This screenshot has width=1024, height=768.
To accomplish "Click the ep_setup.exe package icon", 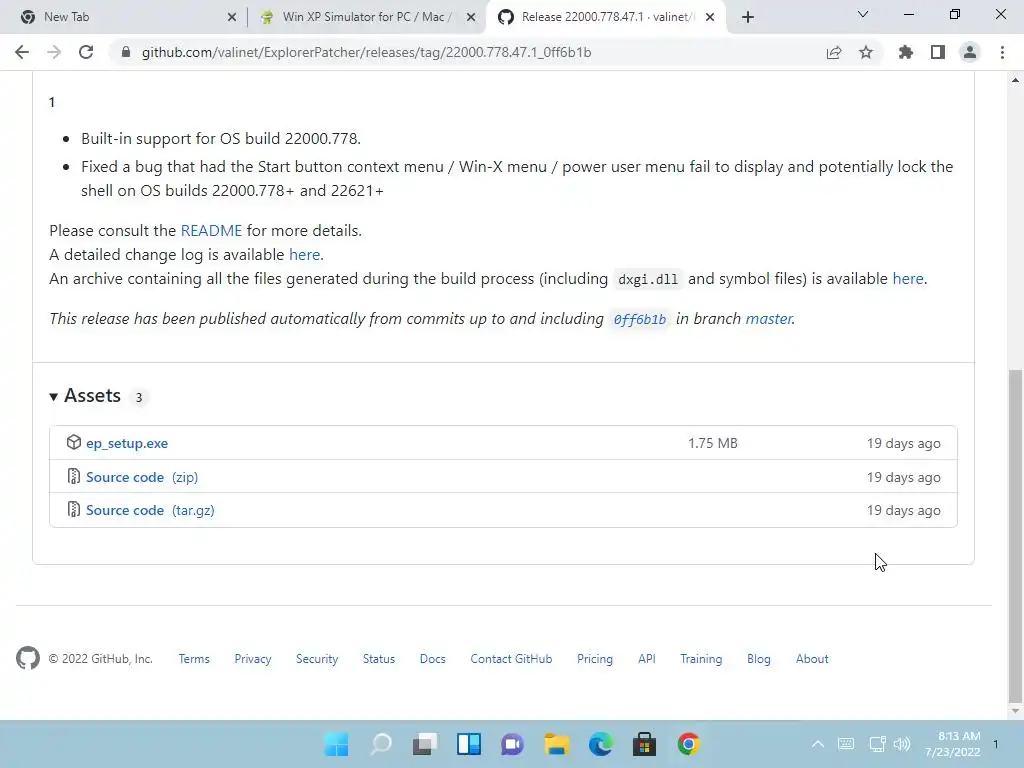I will pos(74,443).
